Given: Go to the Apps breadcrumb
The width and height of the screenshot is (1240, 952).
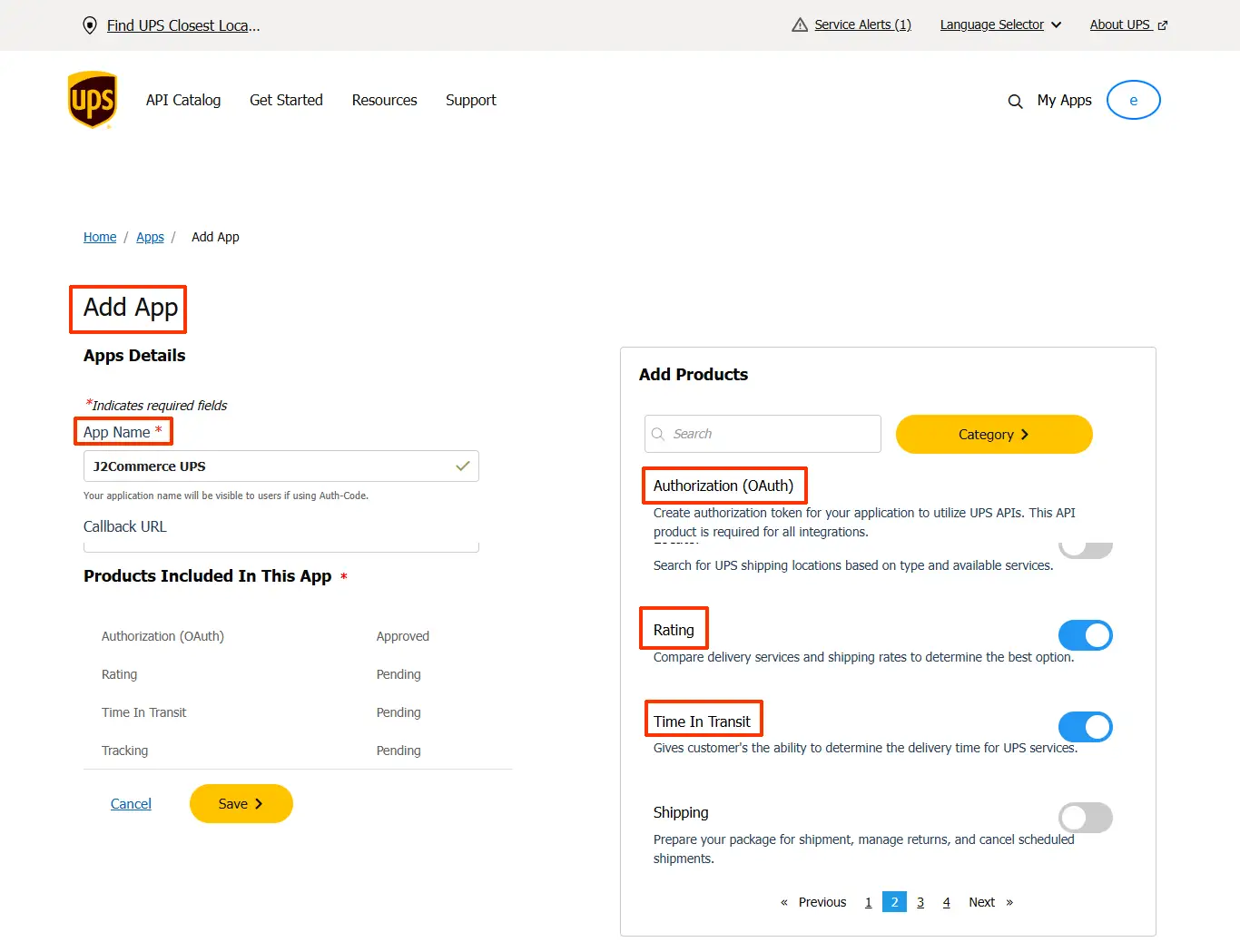Looking at the screenshot, I should pyautogui.click(x=150, y=237).
